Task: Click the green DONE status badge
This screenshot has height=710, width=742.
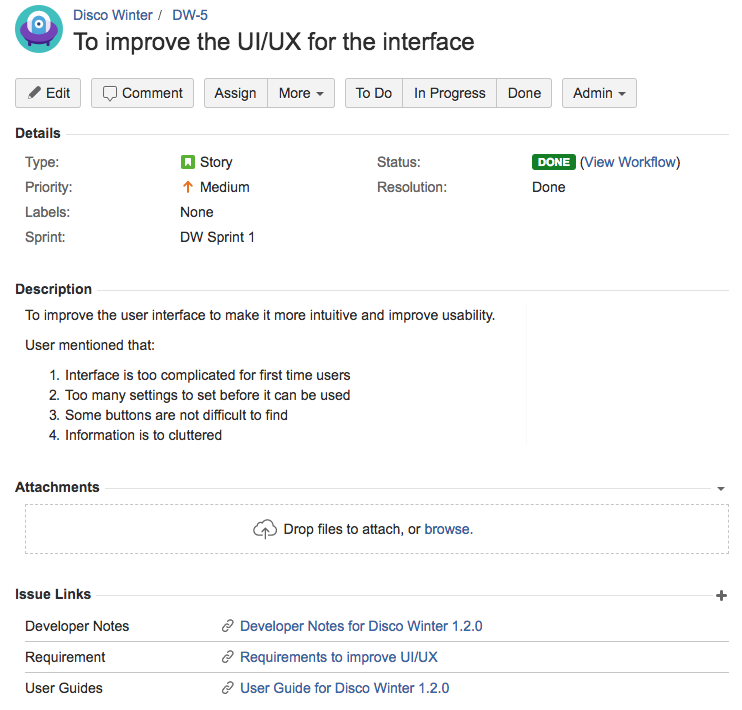Action: 553,162
